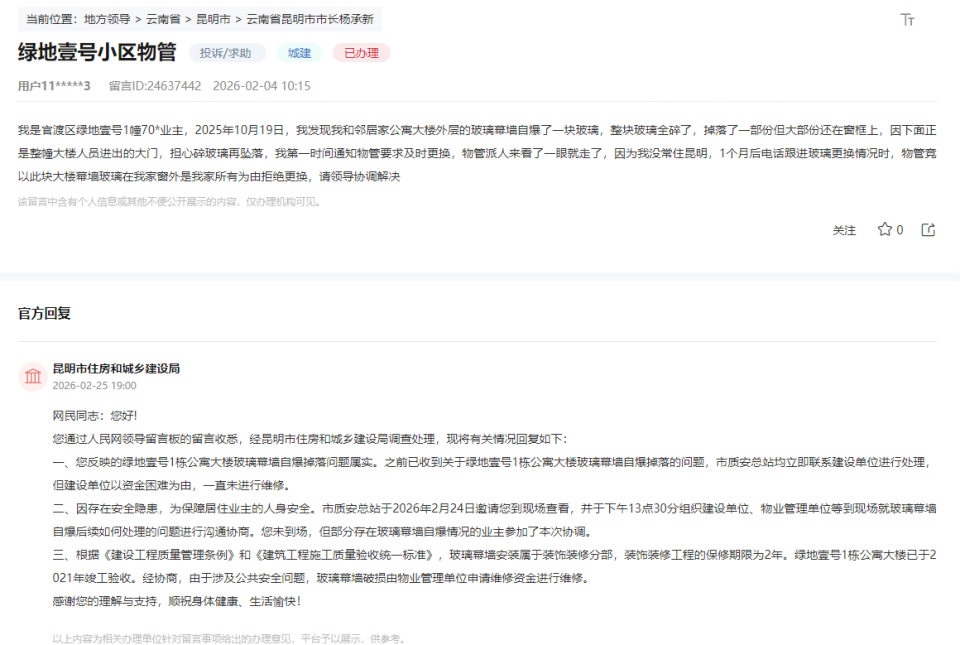This screenshot has height=645, width=960.
Task: Click the star icon to like the post
Action: pos(884,230)
